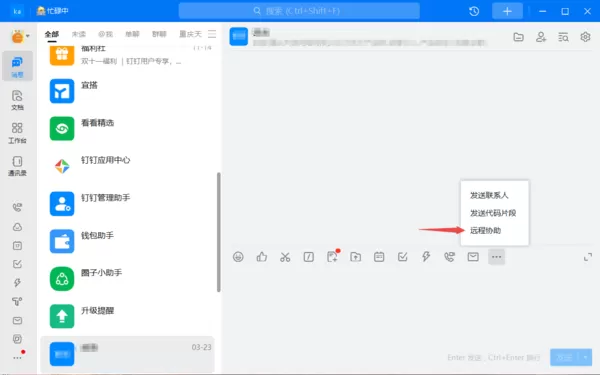Image resolution: width=600 pixels, height=375 pixels.
Task: Click the highlighted more ellipsis button in the chat toolbar
Action: click(496, 257)
